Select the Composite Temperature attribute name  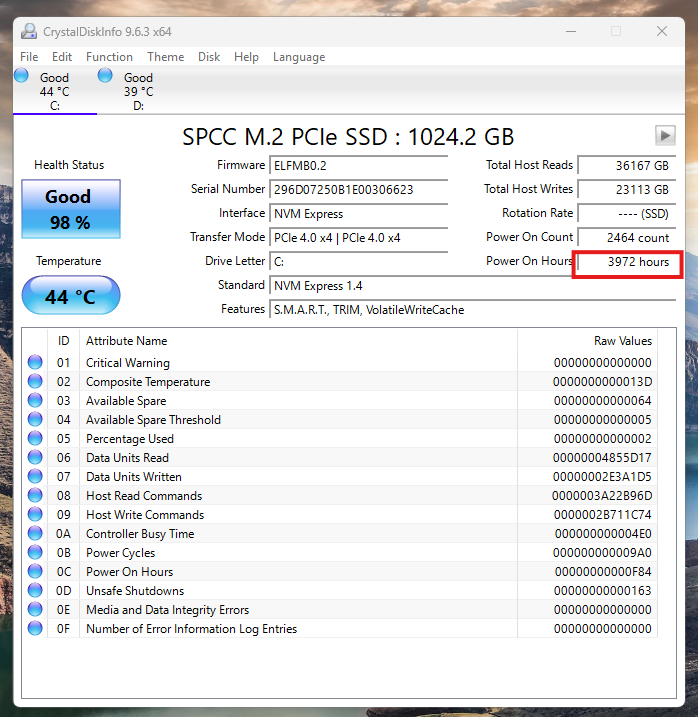tap(148, 382)
